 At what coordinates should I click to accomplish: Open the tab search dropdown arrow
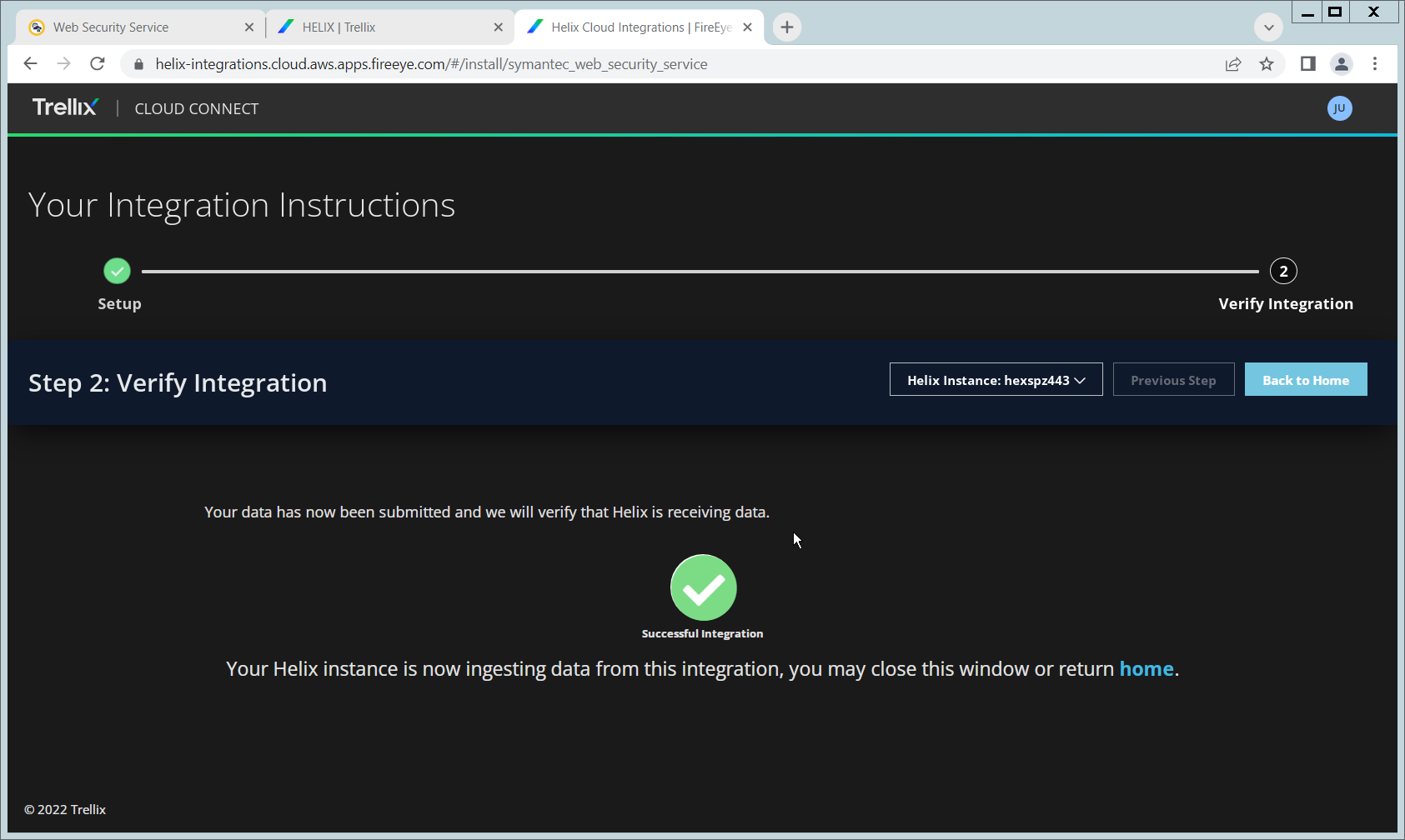(1268, 27)
